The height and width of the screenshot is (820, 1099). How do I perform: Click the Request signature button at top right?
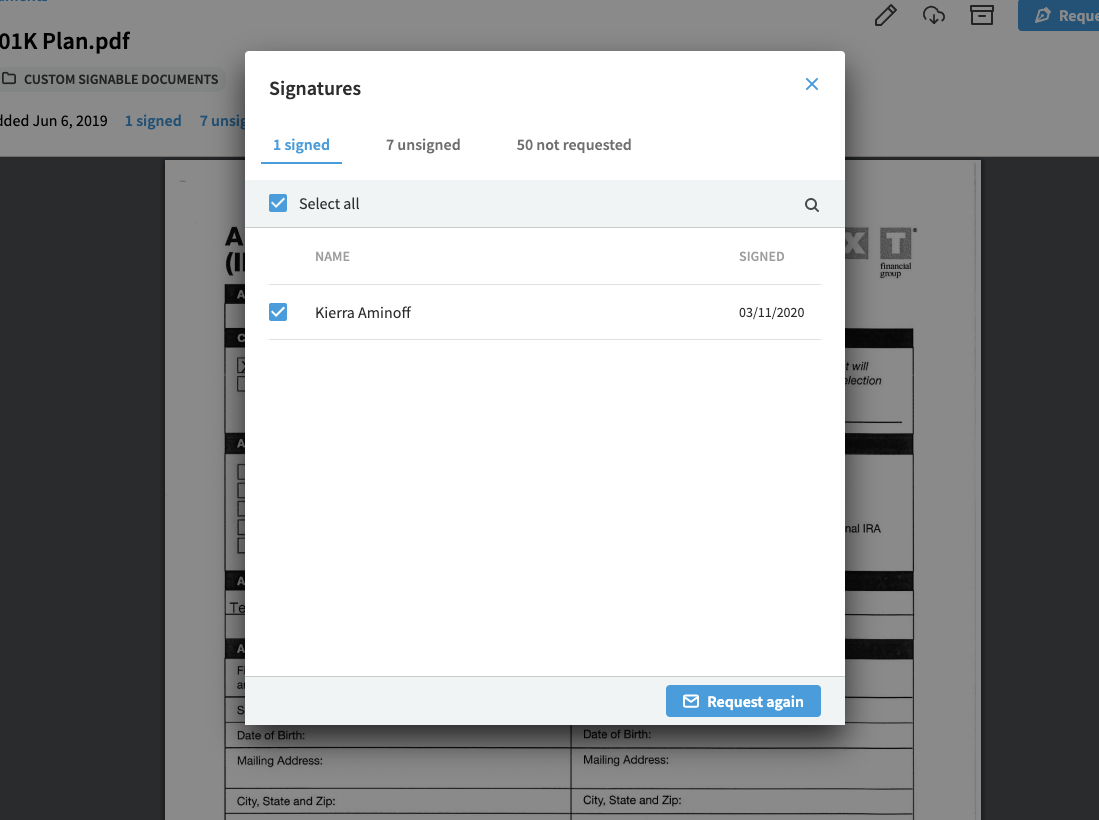pyautogui.click(x=1060, y=15)
